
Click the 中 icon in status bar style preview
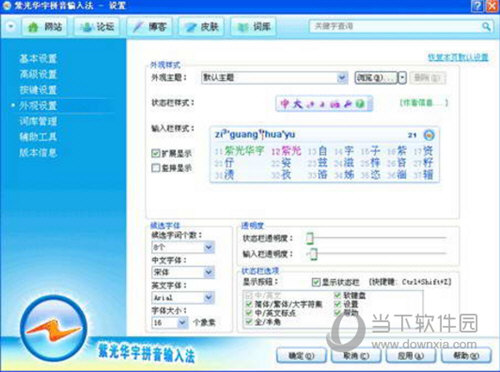[285, 104]
